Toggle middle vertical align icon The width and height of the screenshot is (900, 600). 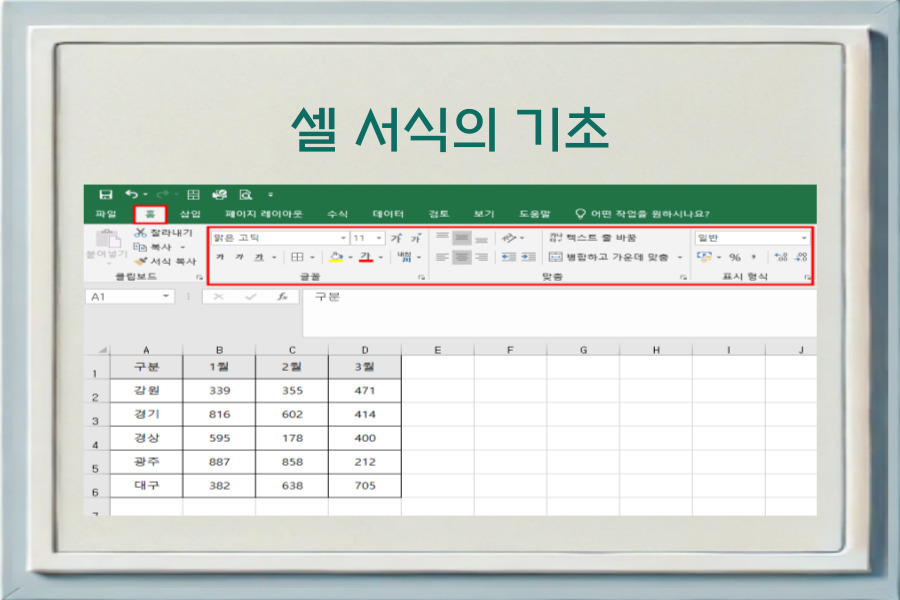tap(461, 238)
